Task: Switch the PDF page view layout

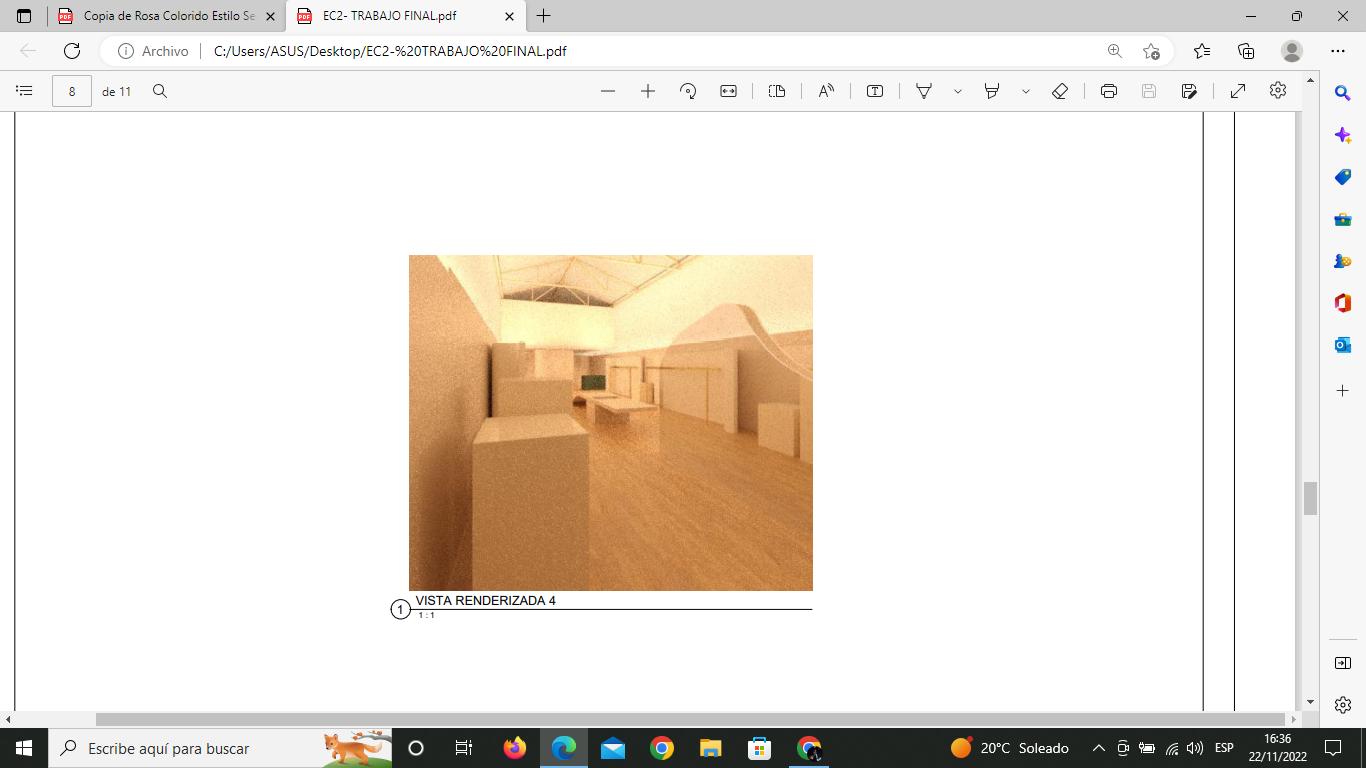Action: tap(777, 91)
